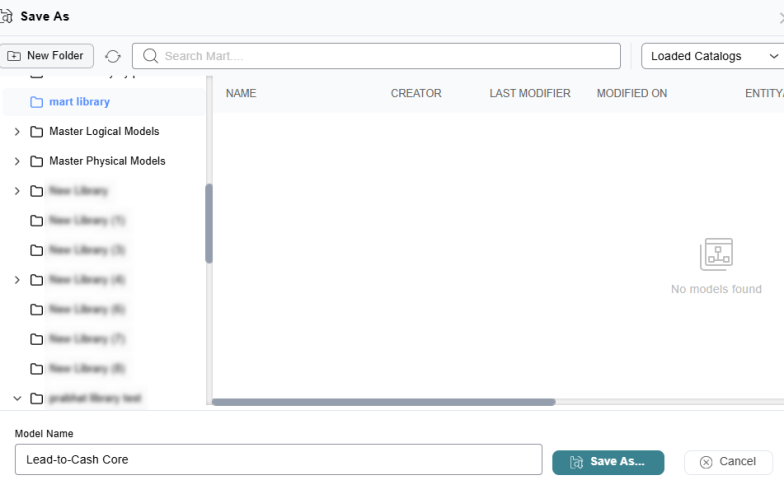The image size is (784, 480).
Task: Sort by LAST MODIFIER column header
Action: pos(530,94)
